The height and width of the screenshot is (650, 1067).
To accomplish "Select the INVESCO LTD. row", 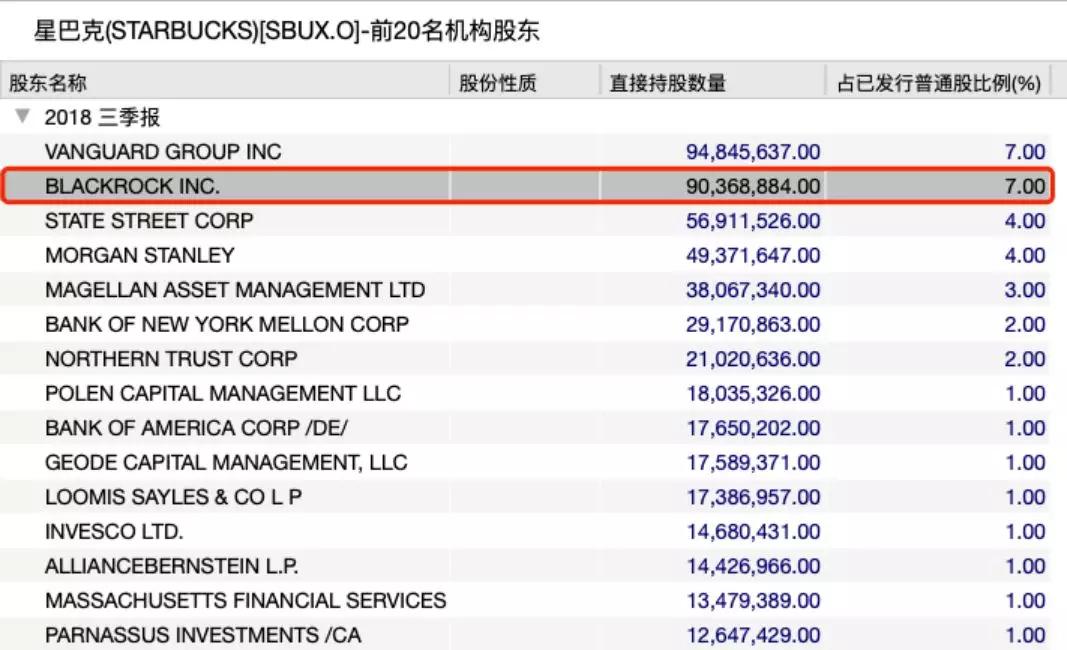I will coord(114,531).
